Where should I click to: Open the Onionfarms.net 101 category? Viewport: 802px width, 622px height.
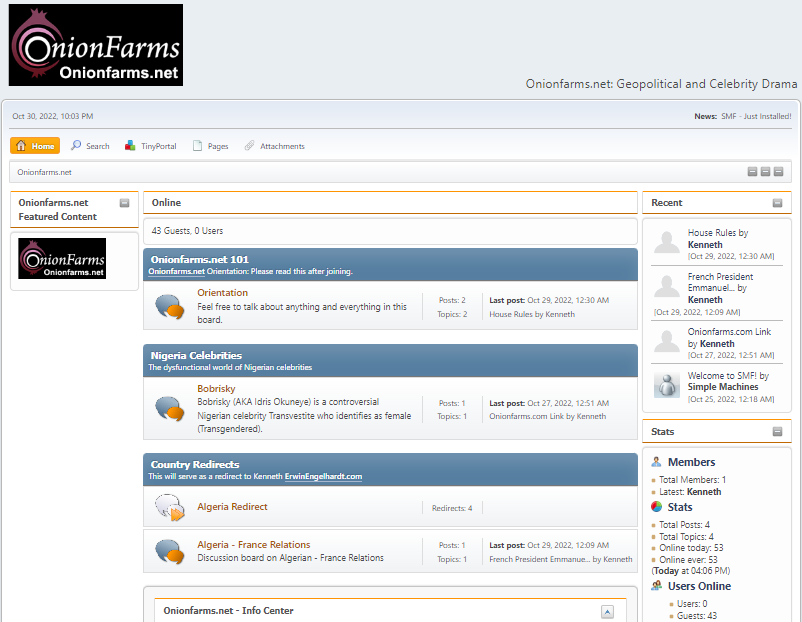(x=199, y=259)
